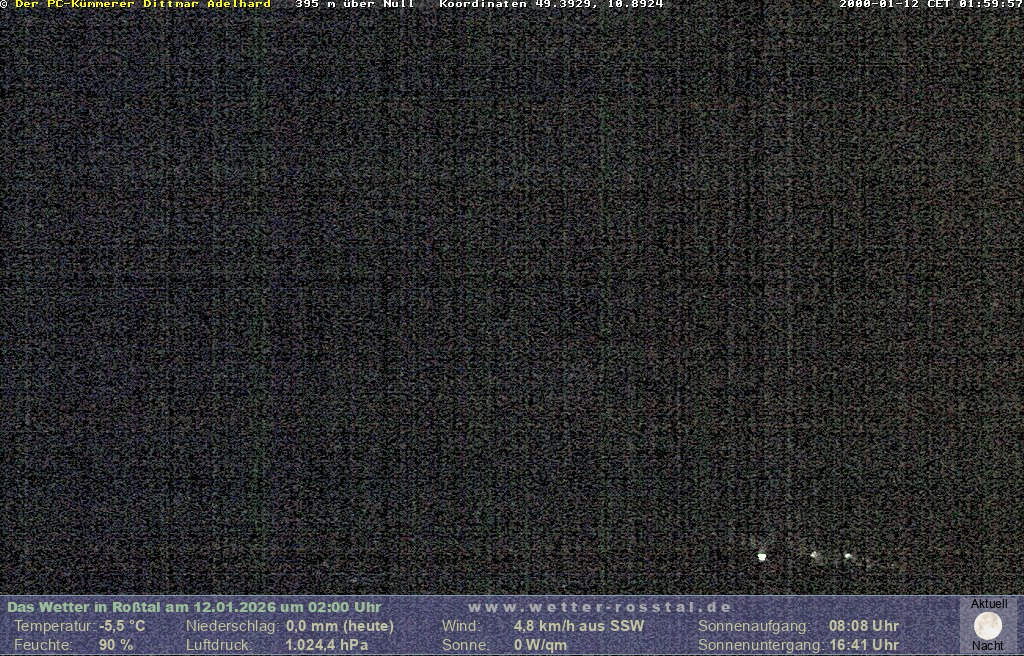Click the humidity reading 90 %

(116, 645)
